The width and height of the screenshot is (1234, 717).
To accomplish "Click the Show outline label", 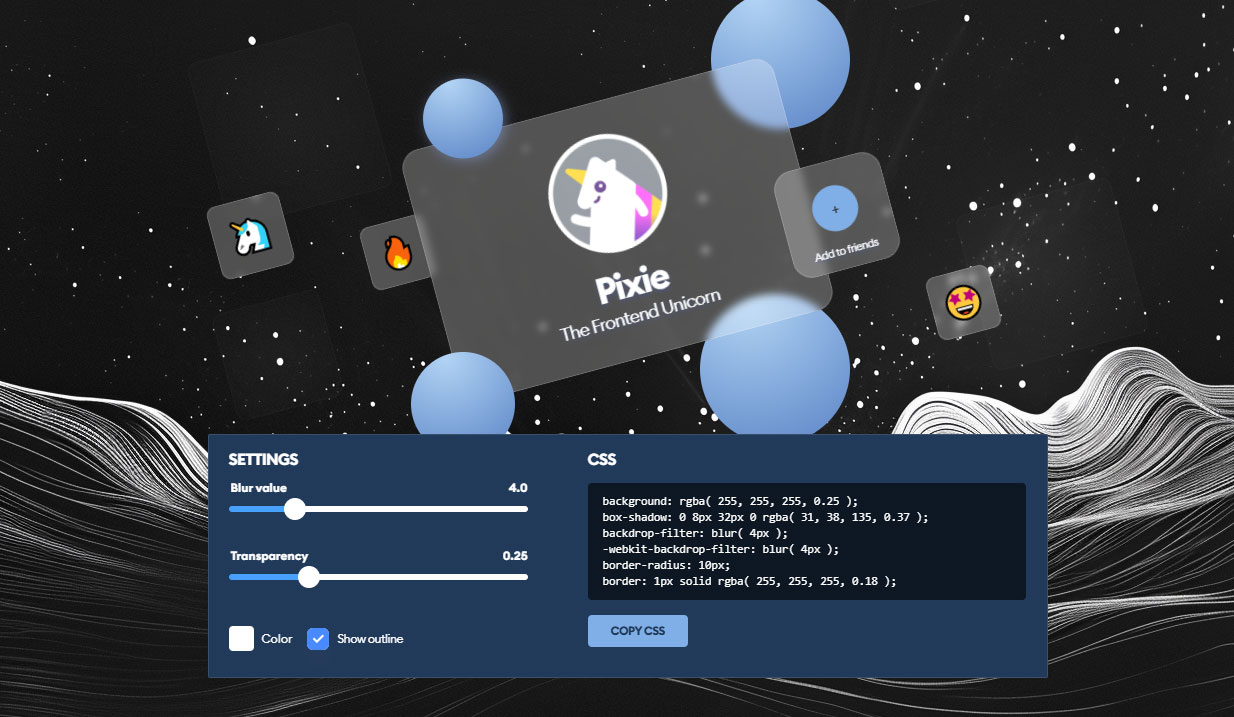I will [x=370, y=638].
